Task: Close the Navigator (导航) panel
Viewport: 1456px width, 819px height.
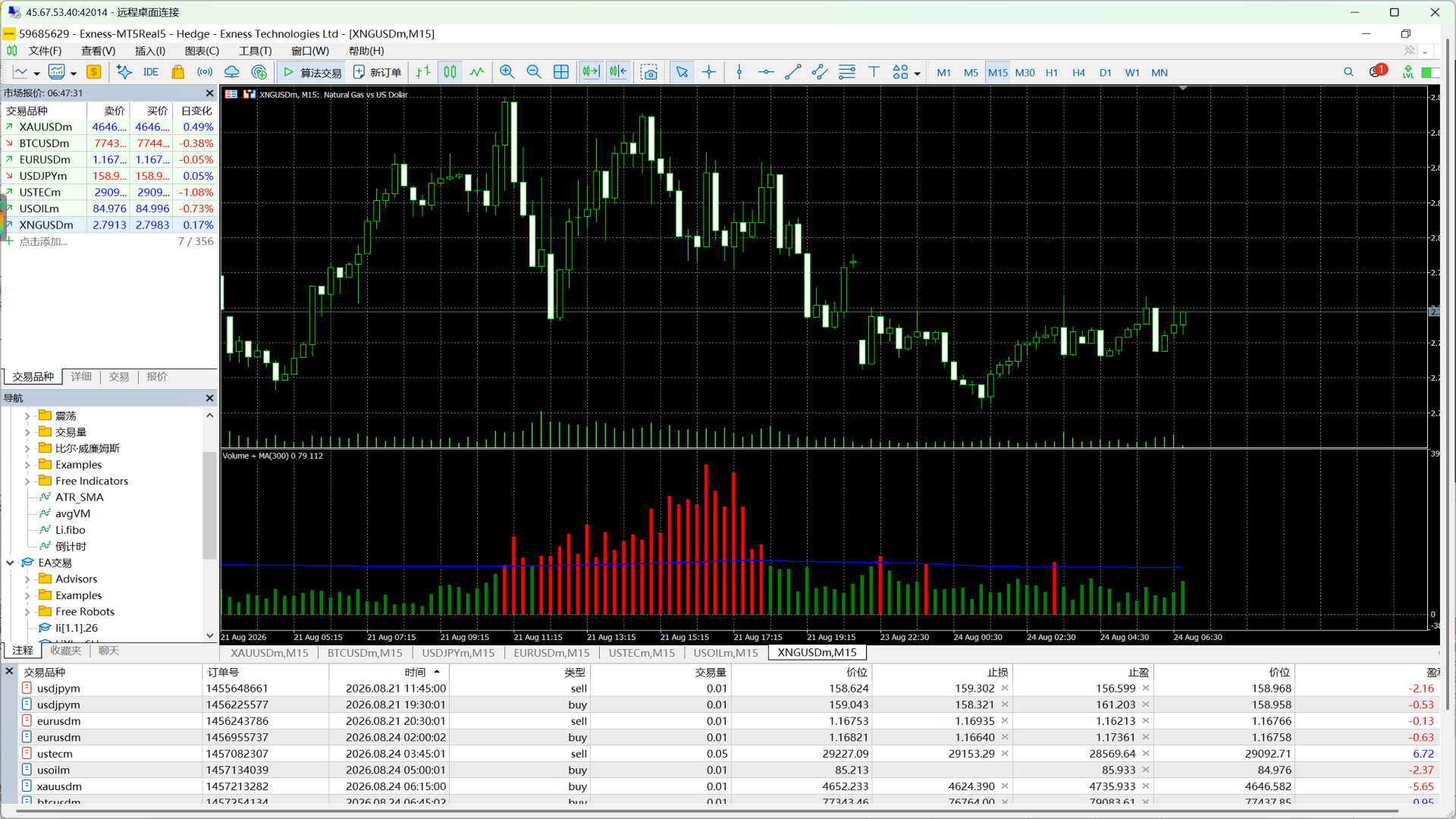Action: coord(209,398)
